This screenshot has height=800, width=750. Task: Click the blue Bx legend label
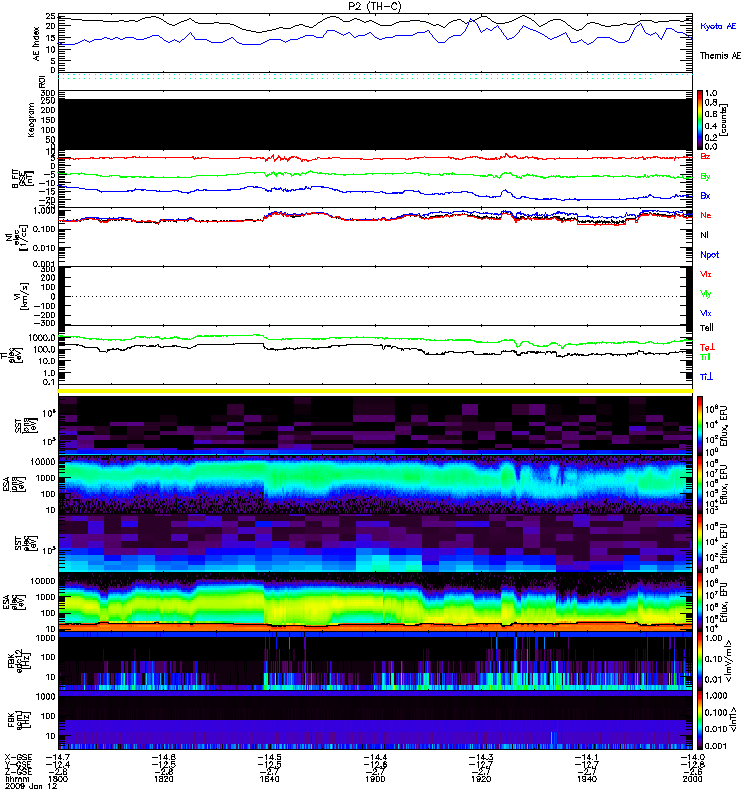click(705, 195)
